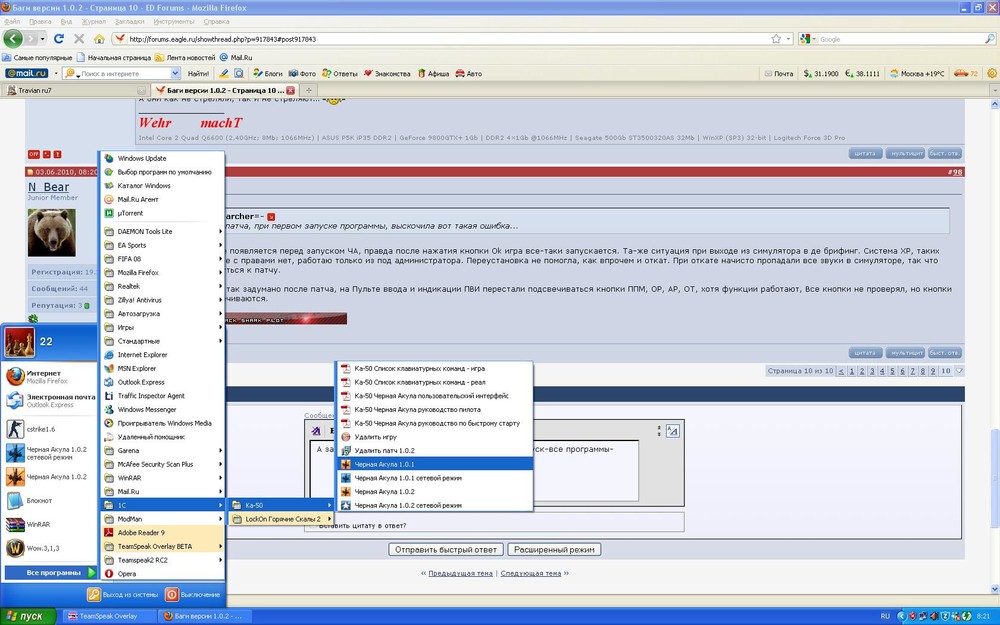
Task: Click Firefox back navigation button
Action: [13, 39]
